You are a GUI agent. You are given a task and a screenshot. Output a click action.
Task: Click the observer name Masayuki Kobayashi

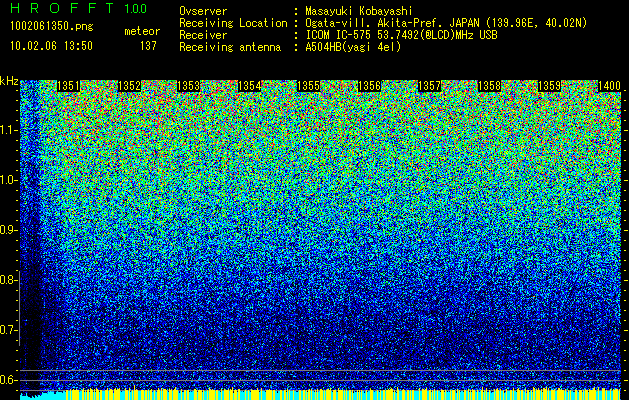click(359, 11)
